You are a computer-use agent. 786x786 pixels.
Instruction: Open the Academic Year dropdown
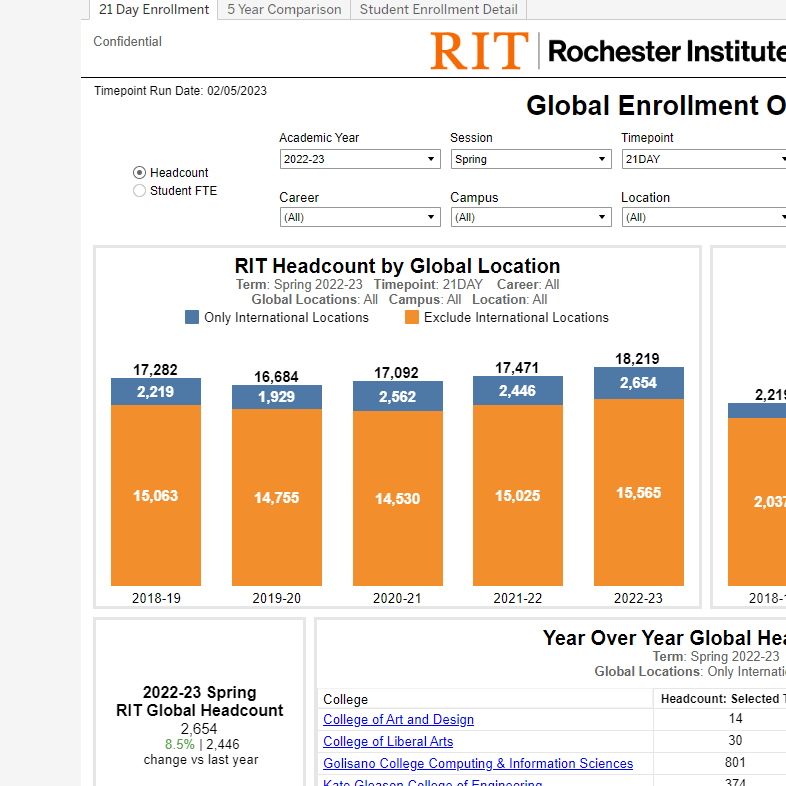tap(360, 159)
